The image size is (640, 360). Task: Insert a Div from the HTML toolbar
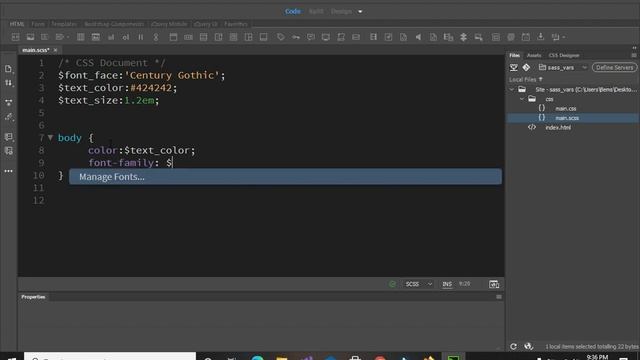pyautogui.click(x=16, y=37)
